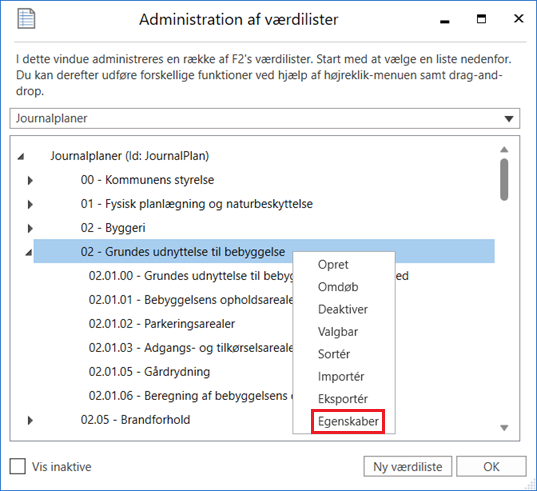This screenshot has width=537, height=491.
Task: Select 02.01.03 - Adgangs- og tilkørselsarealer item
Action: [x=191, y=348]
